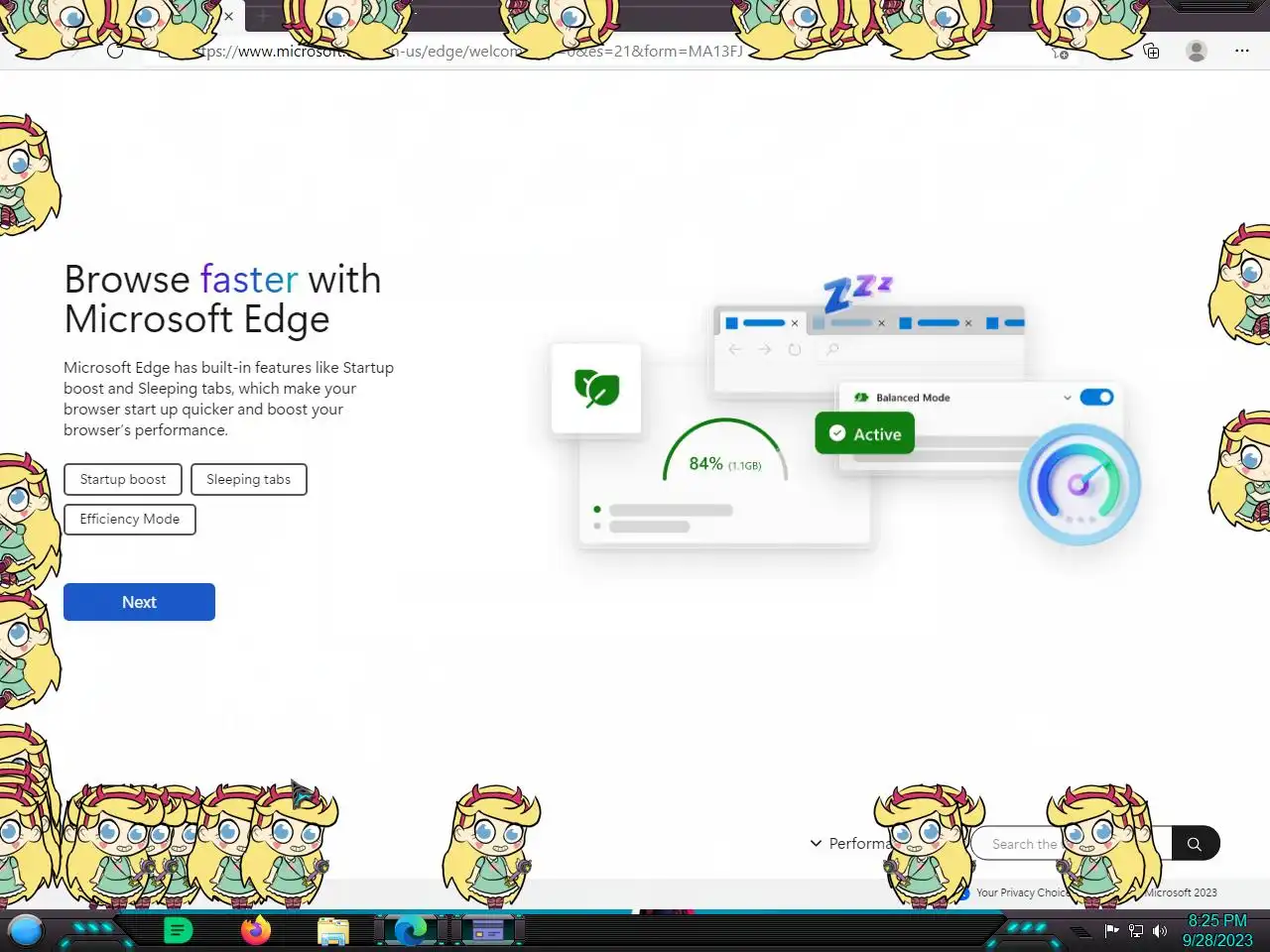Open the network tray icon
Viewport: 1270px width, 952px height.
(1136, 931)
